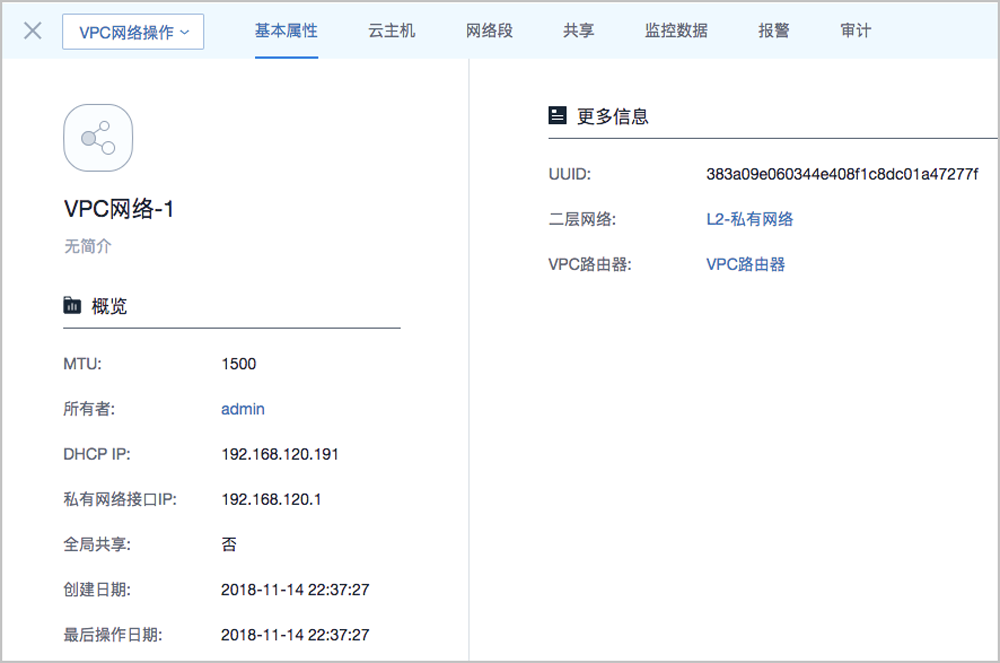Viewport: 1000px width, 663px height.
Task: Open the VPC网络操作 dropdown menu
Action: [x=133, y=32]
